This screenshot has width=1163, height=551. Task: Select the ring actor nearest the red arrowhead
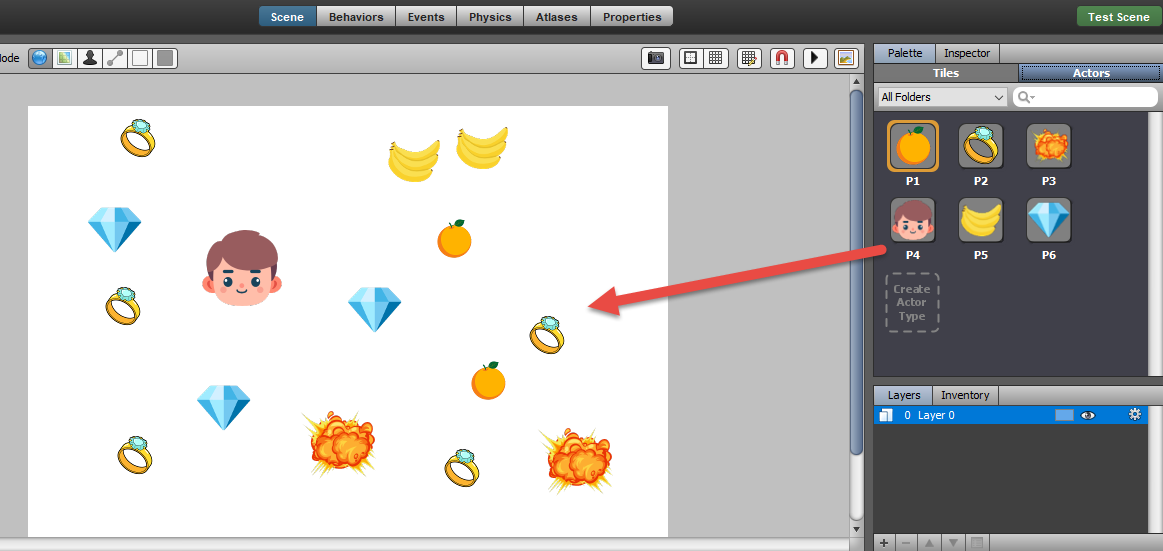pos(547,334)
